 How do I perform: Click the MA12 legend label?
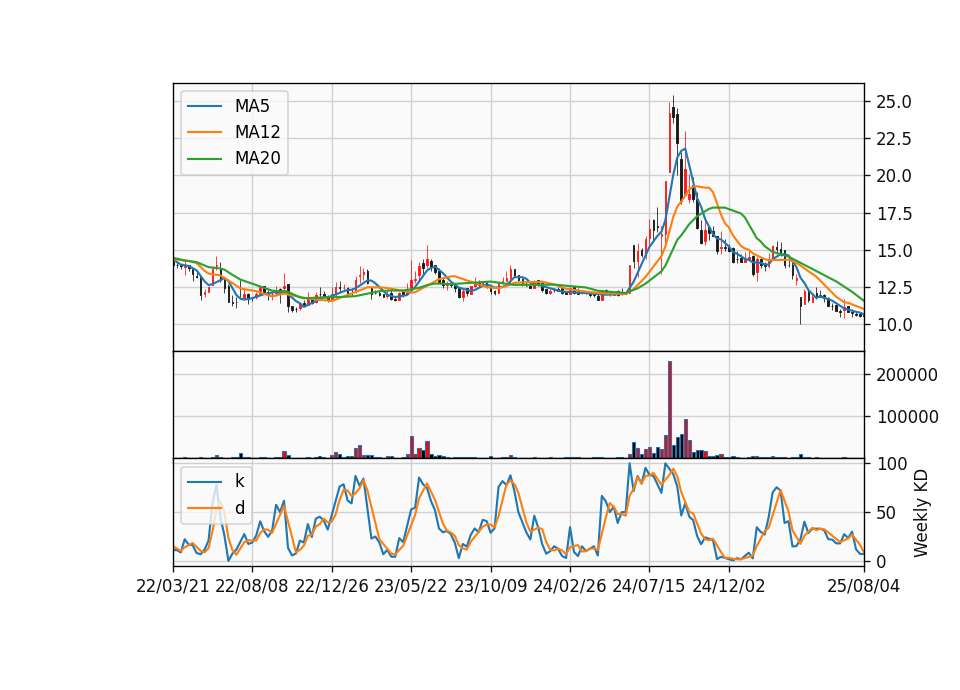pos(257,132)
